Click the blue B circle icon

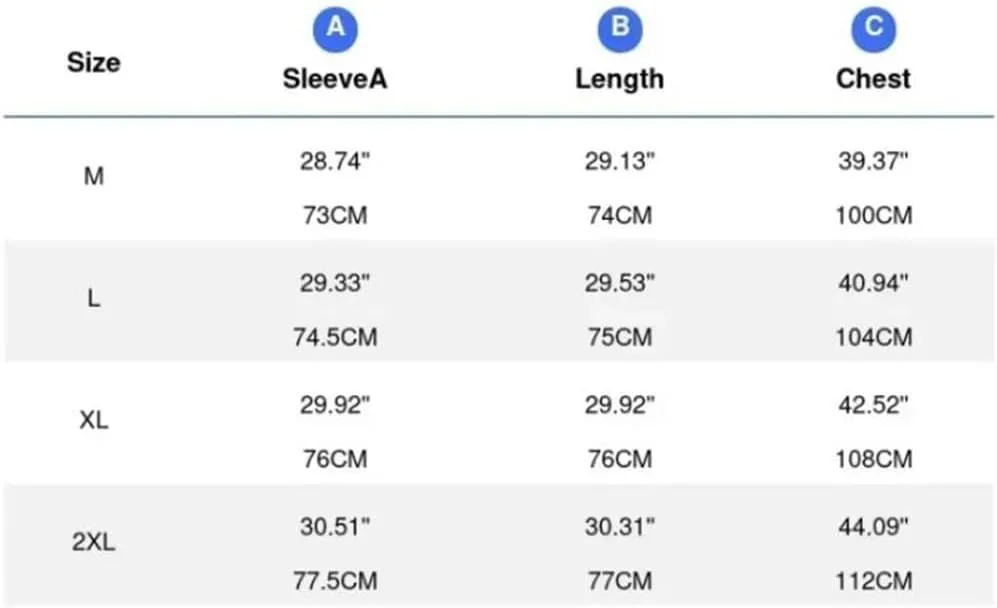point(620,29)
